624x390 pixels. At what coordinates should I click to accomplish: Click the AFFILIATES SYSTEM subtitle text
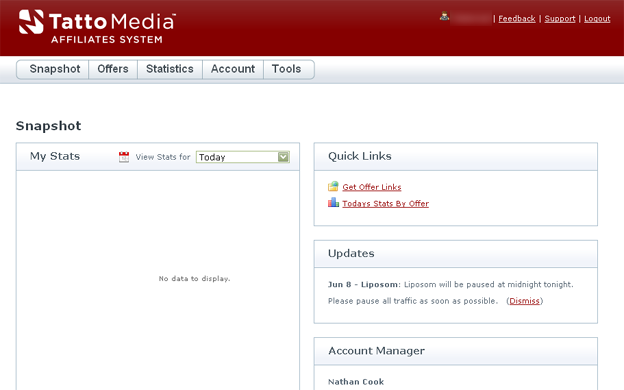pos(107,39)
